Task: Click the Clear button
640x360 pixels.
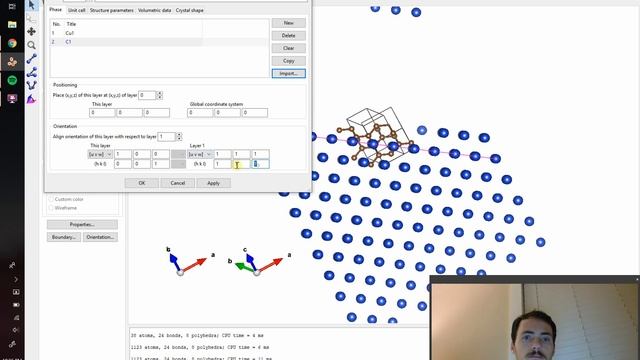Action: (289, 48)
